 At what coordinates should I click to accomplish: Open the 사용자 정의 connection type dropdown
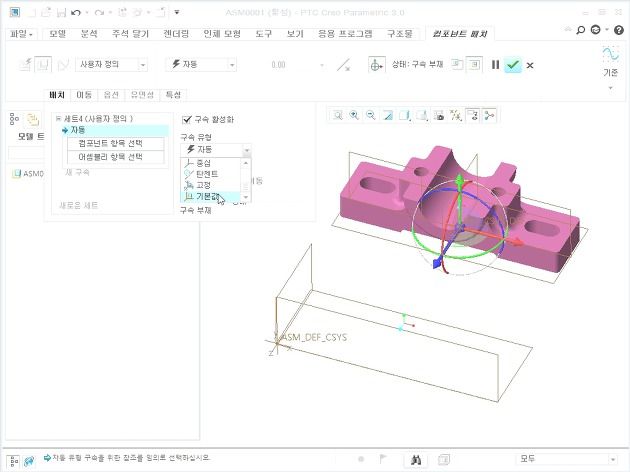112,65
